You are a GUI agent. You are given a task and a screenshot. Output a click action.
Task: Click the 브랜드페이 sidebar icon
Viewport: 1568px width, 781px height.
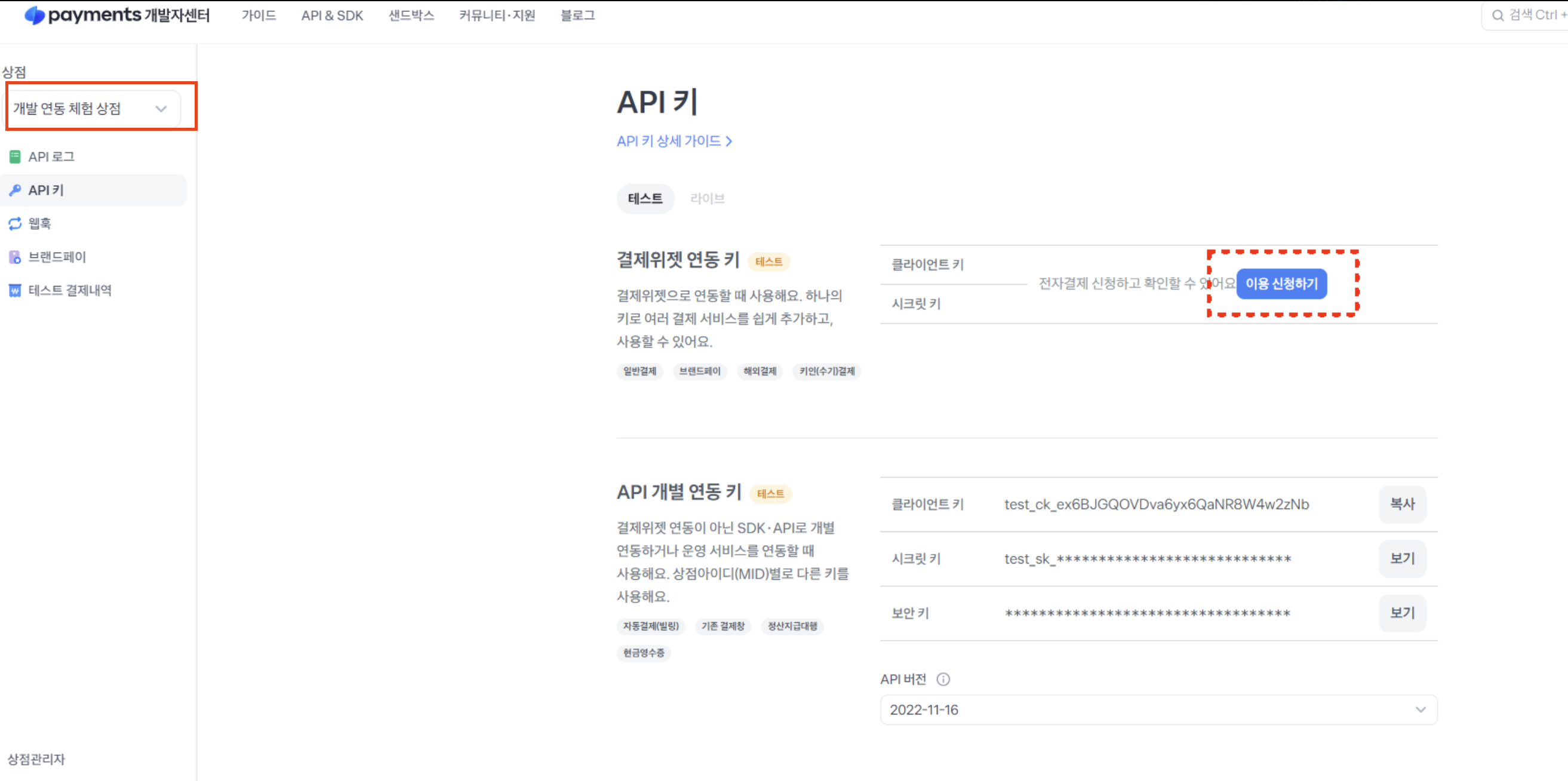[15, 257]
